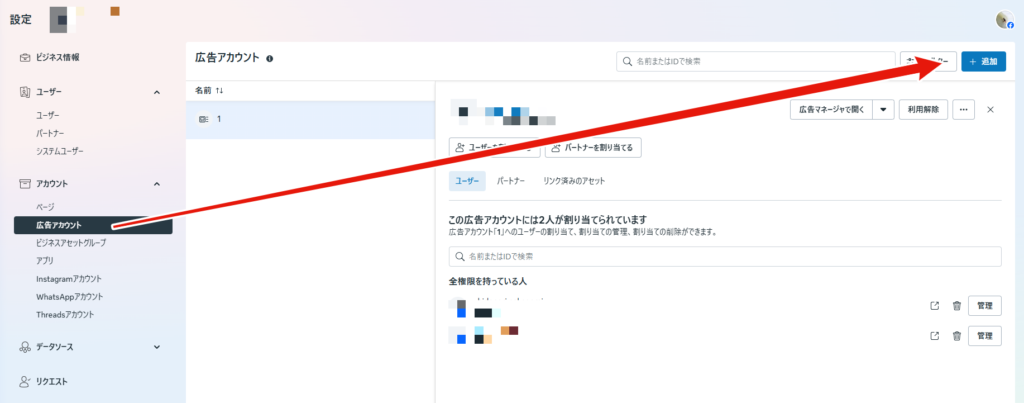The image size is (1024, 403).
Task: Click the trash icon for the first user
Action: (957, 306)
